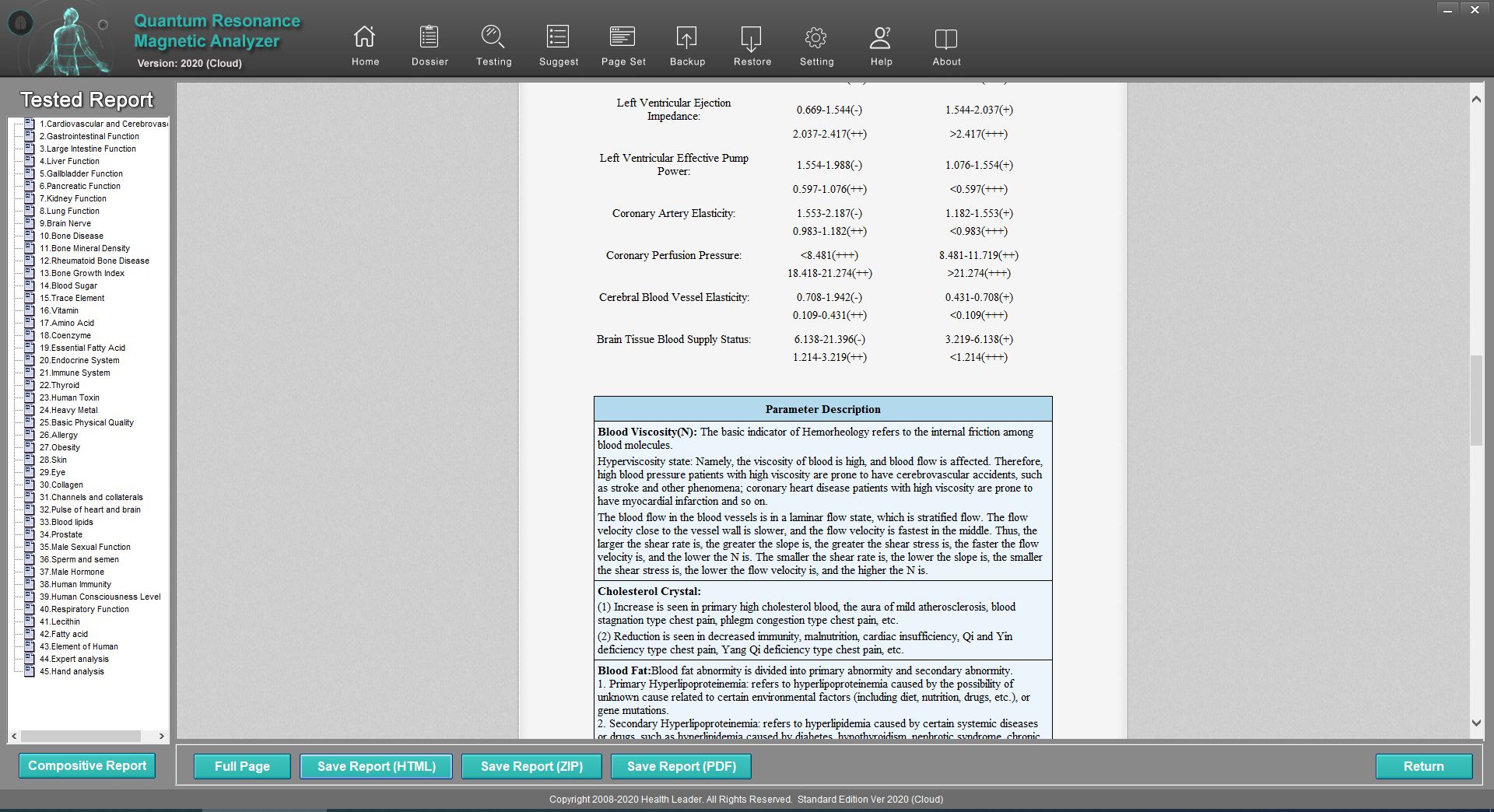This screenshot has width=1494, height=812.
Task: Select 4.Liver Function report
Action: pos(69,161)
